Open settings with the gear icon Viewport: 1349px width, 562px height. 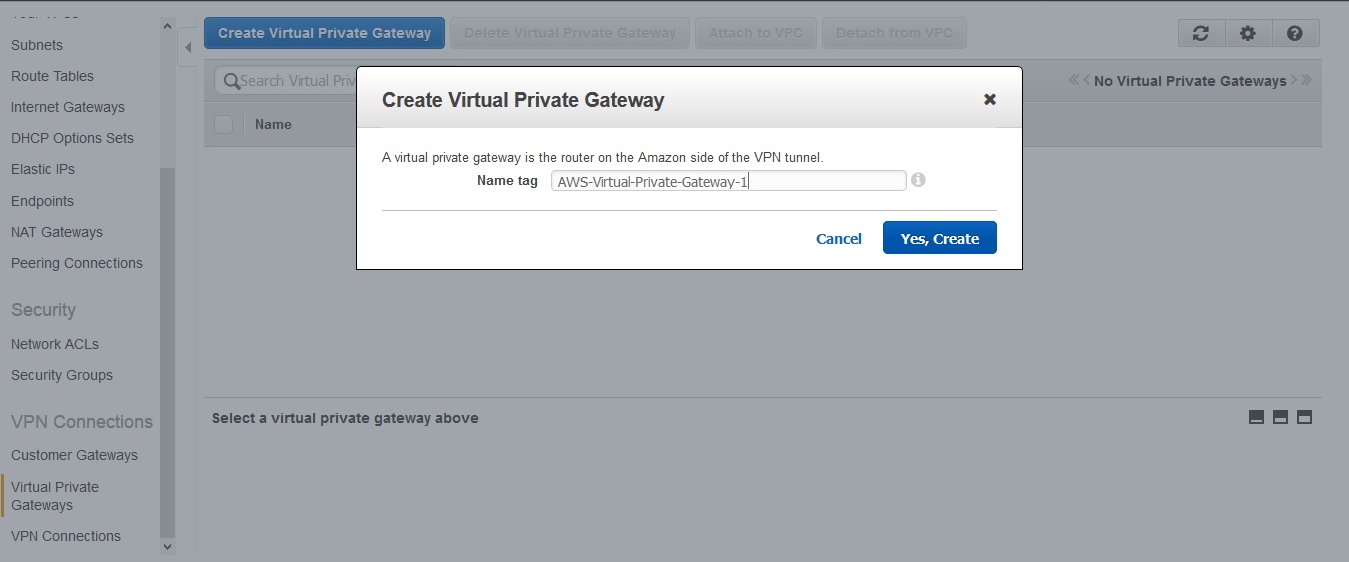[1248, 33]
